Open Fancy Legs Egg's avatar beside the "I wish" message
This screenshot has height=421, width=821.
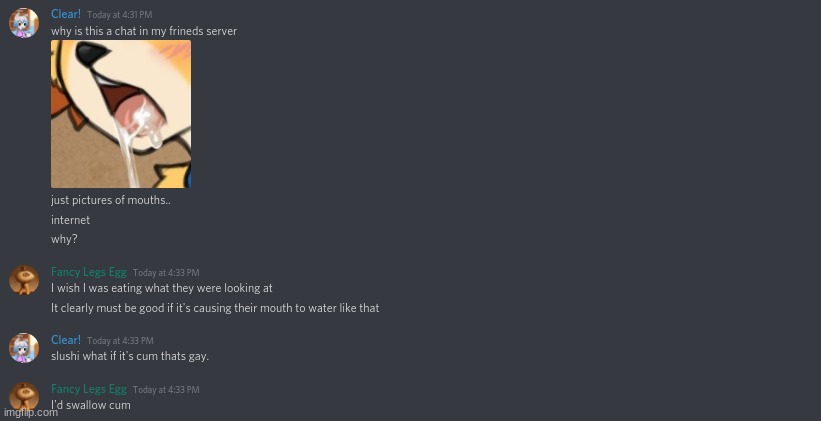(24, 280)
